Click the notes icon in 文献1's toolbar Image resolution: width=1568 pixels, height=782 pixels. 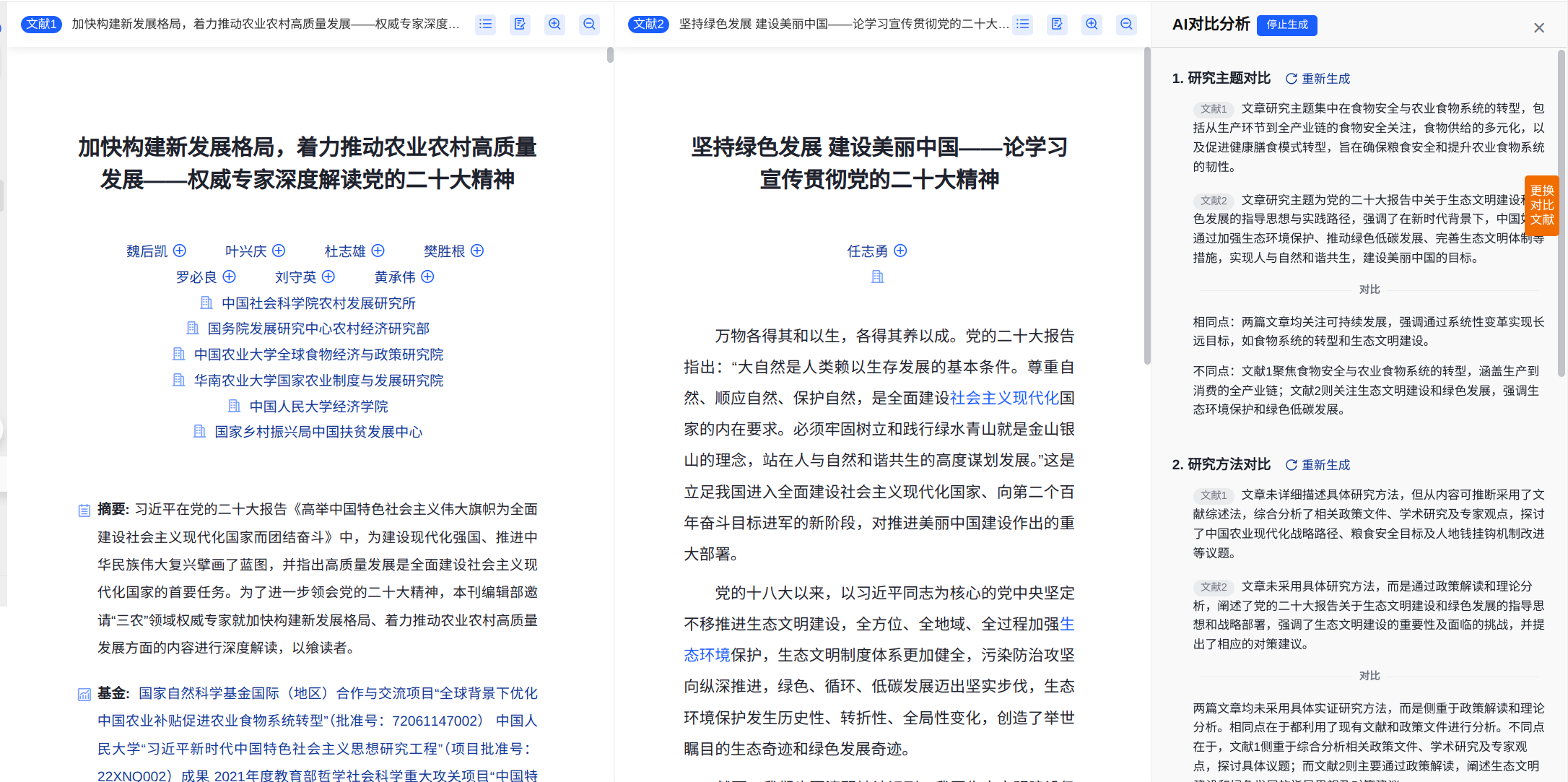[520, 24]
